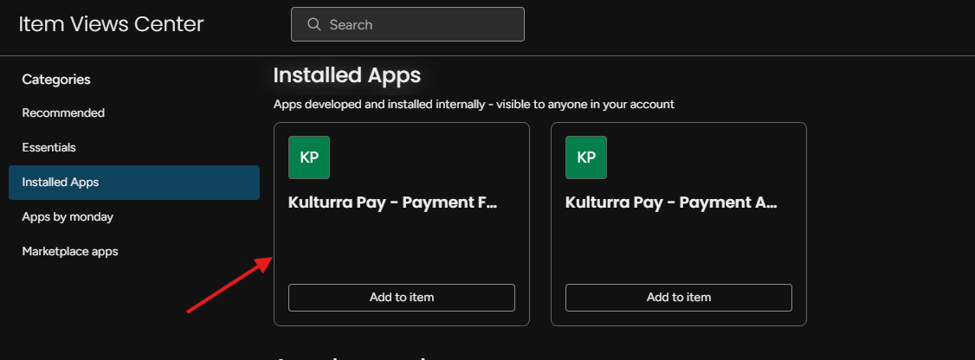The width and height of the screenshot is (975, 360).
Task: Click the Categories sidebar heading
Action: 56,80
